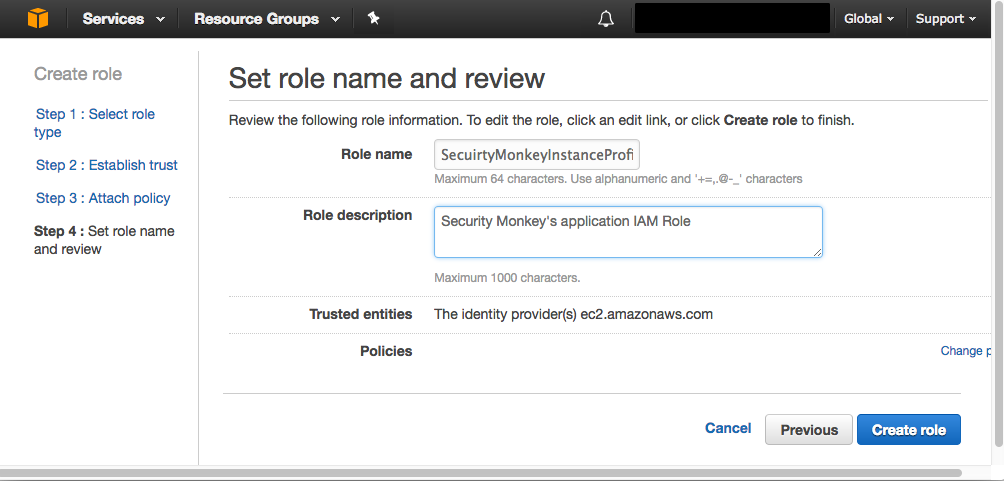Click the Set role name and review heading
1004x481 pixels.
coord(387,78)
